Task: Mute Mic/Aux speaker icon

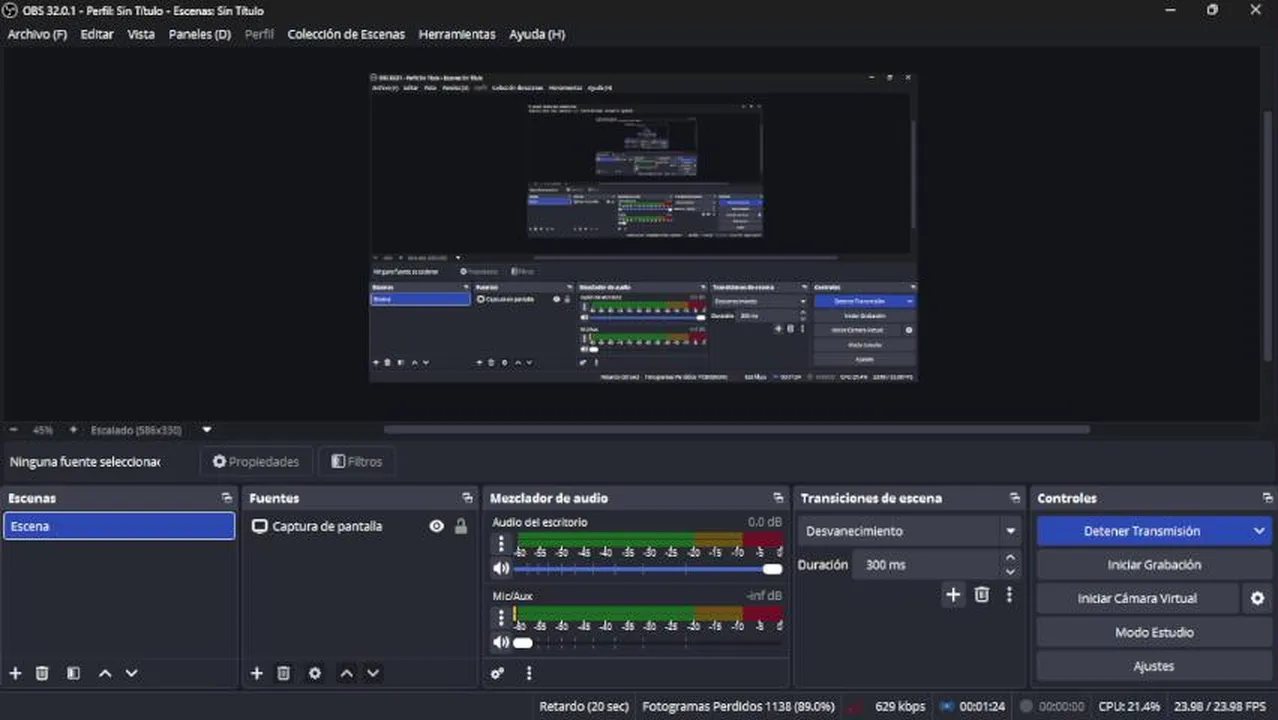Action: click(x=501, y=642)
